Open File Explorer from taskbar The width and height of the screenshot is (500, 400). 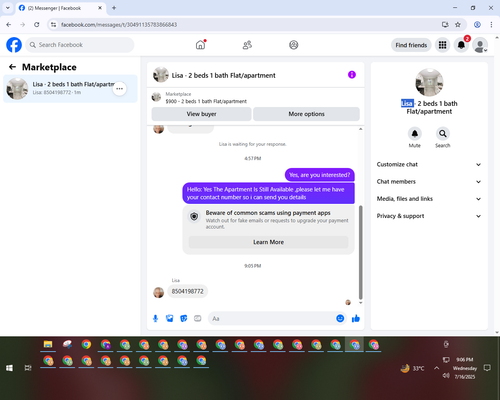tap(48, 344)
